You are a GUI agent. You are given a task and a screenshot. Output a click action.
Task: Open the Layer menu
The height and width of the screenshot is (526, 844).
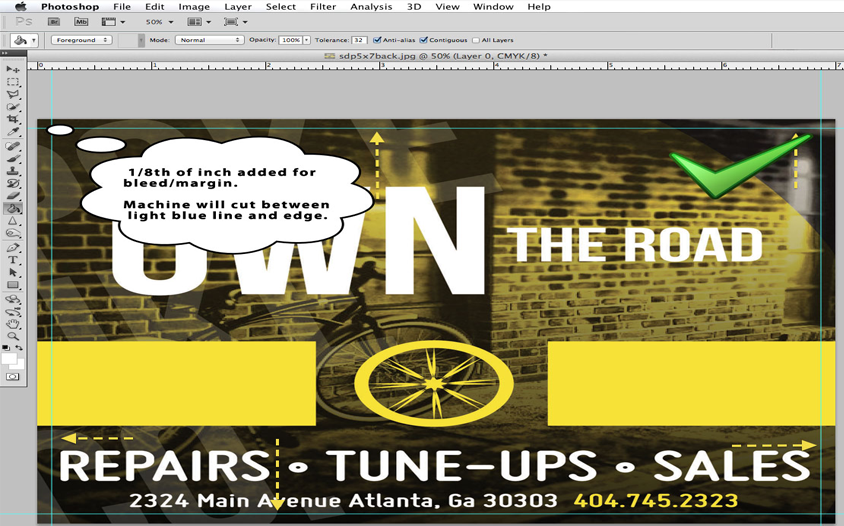238,6
